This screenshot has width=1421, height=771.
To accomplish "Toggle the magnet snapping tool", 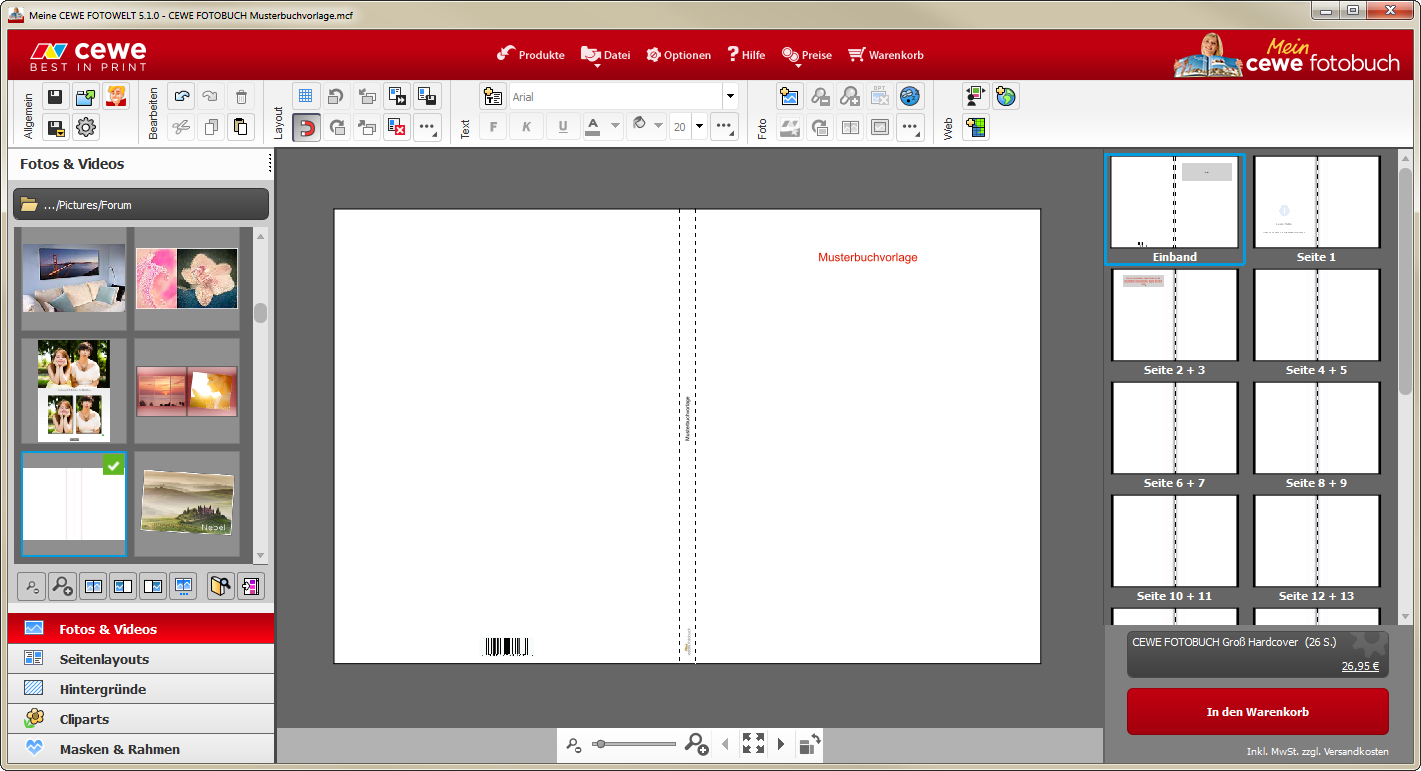I will click(x=306, y=127).
